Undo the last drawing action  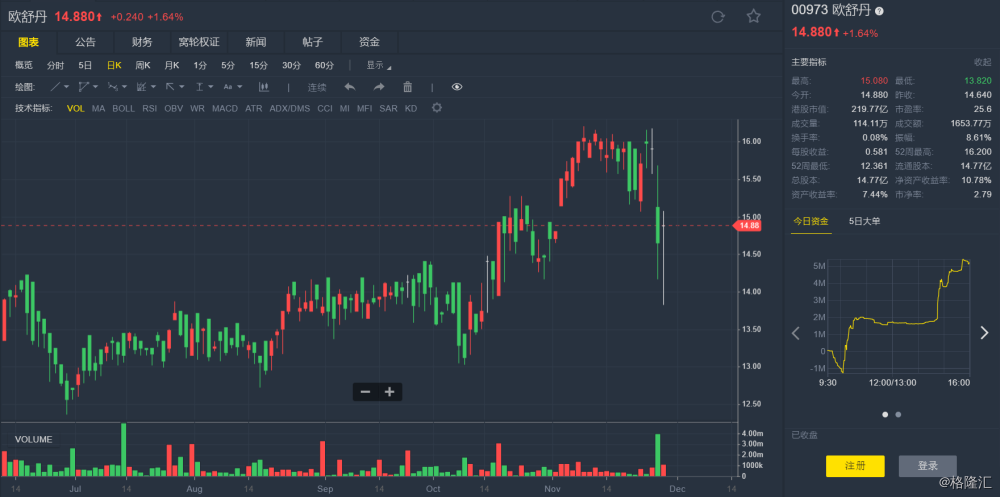pyautogui.click(x=349, y=87)
